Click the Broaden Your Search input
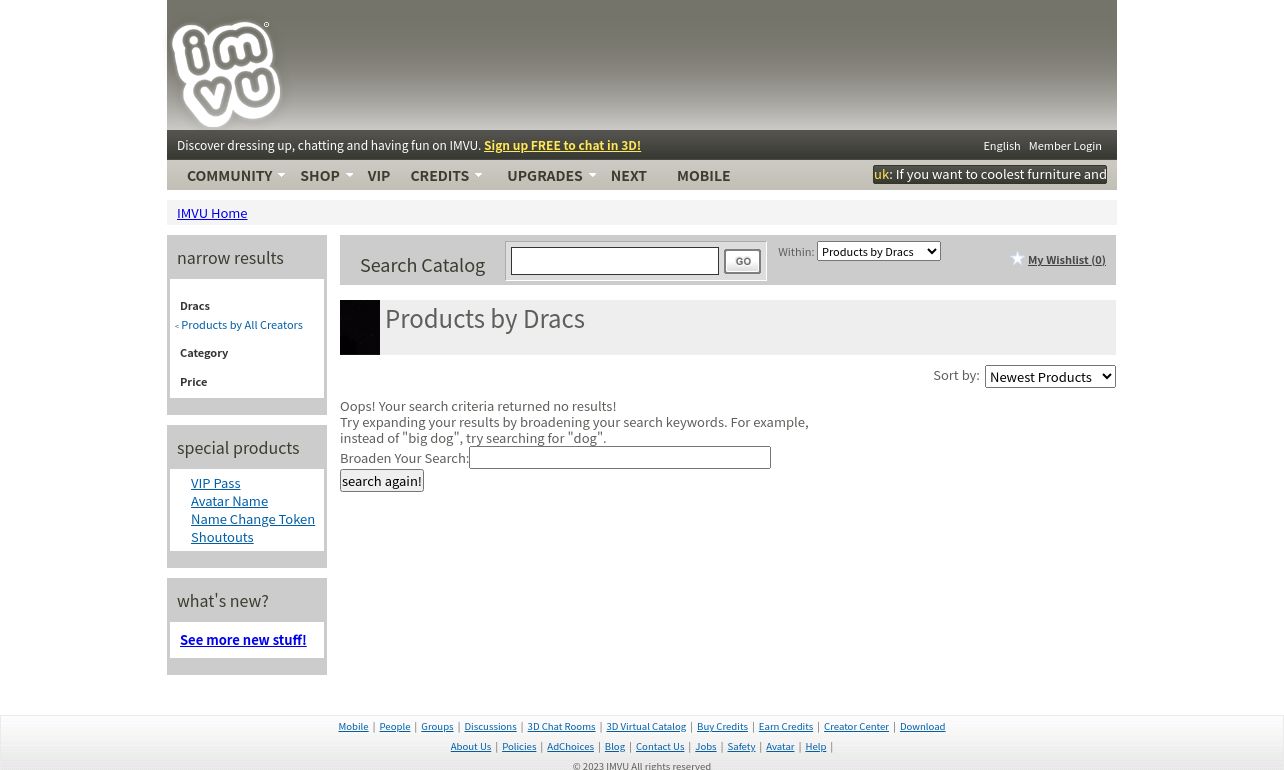This screenshot has width=1284, height=770. [x=620, y=457]
